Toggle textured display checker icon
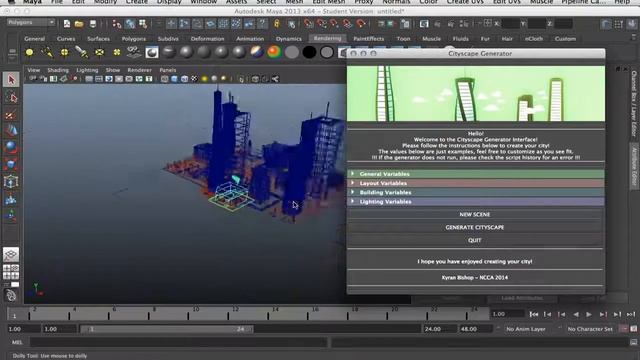Screen dimensions: 640x360 coord(194,79)
